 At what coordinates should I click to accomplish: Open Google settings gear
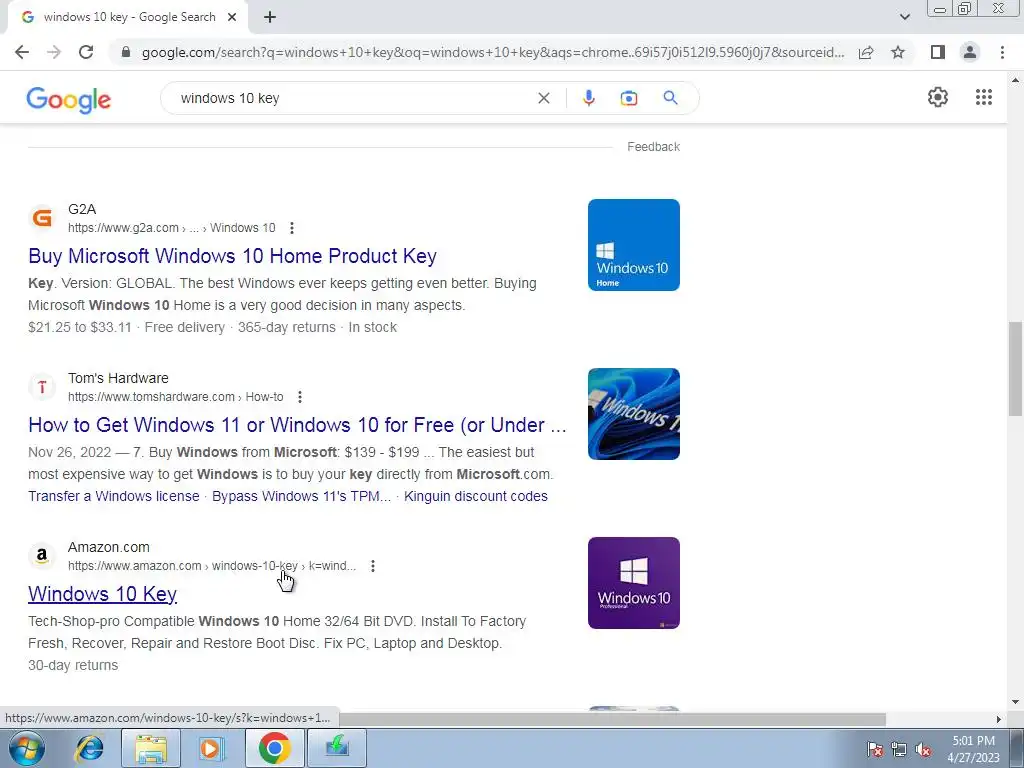938,97
